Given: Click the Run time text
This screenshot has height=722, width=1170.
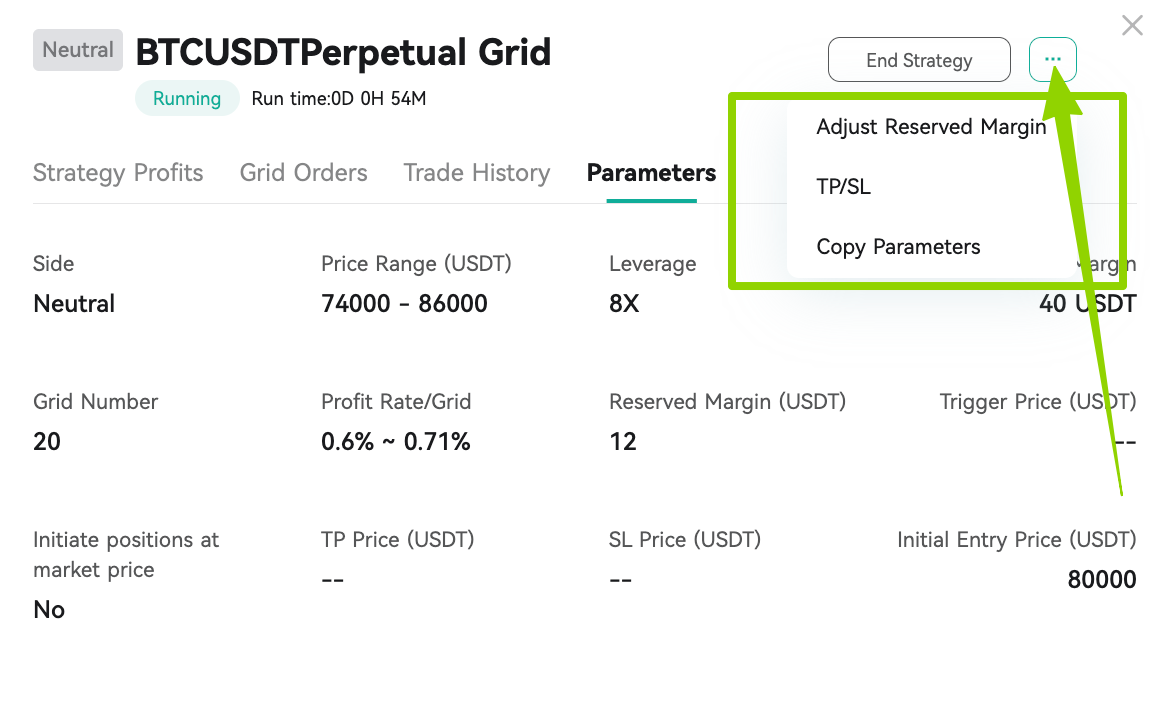Looking at the screenshot, I should (339, 98).
